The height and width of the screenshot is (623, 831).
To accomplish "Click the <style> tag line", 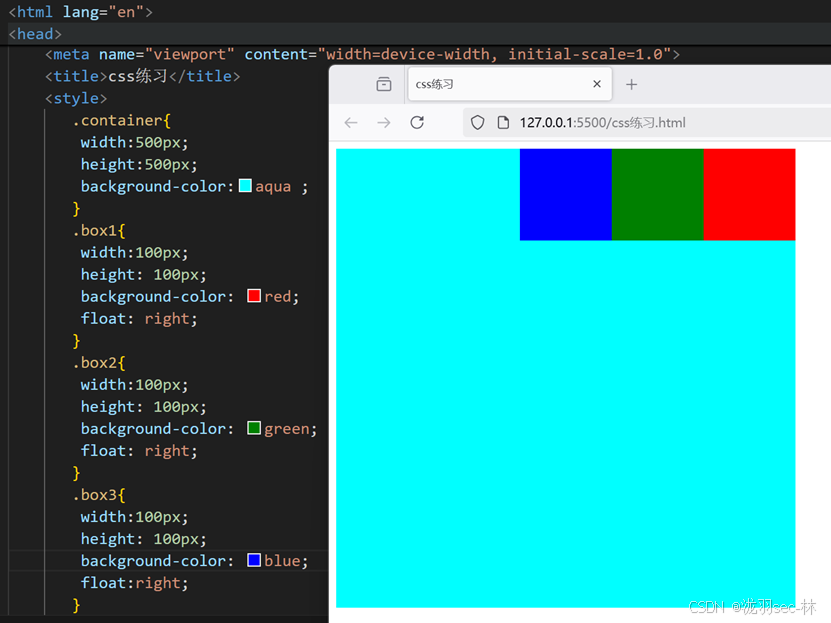I will (x=76, y=98).
